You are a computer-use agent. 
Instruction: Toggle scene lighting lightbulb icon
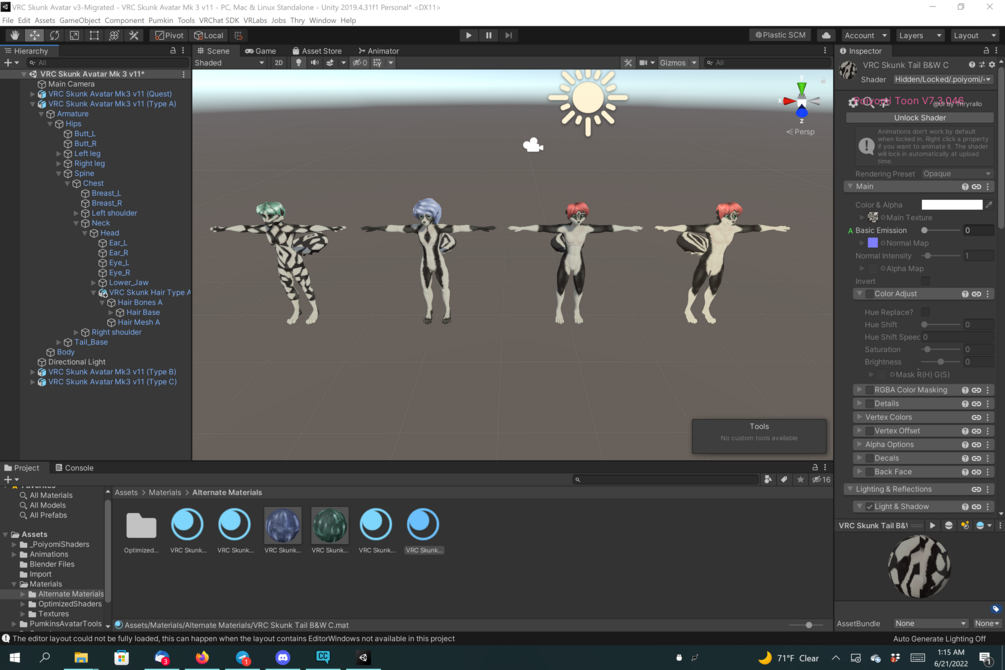(x=298, y=63)
